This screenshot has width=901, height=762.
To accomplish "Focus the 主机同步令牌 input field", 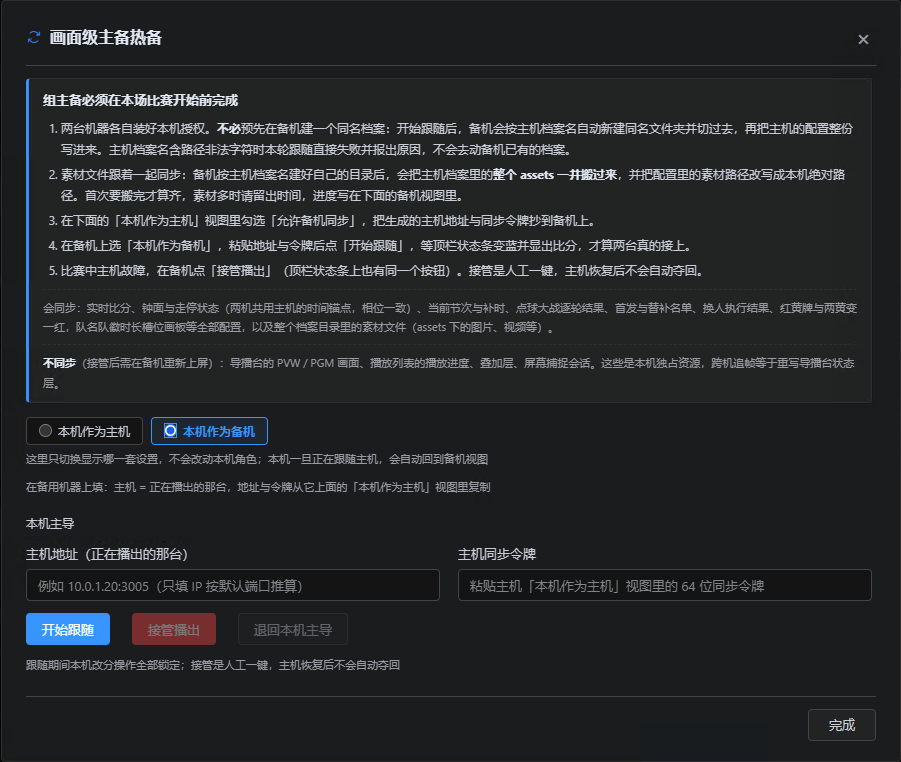I will 664,585.
